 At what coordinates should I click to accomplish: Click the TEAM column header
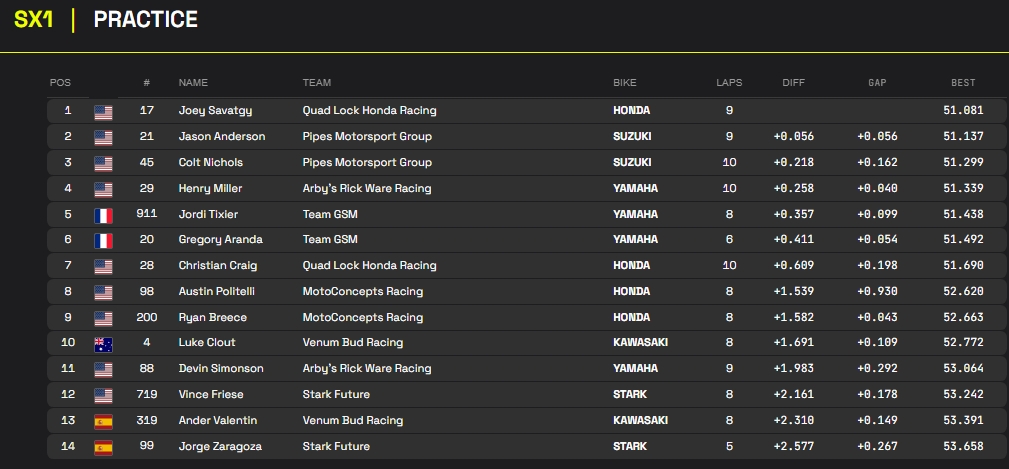click(316, 83)
